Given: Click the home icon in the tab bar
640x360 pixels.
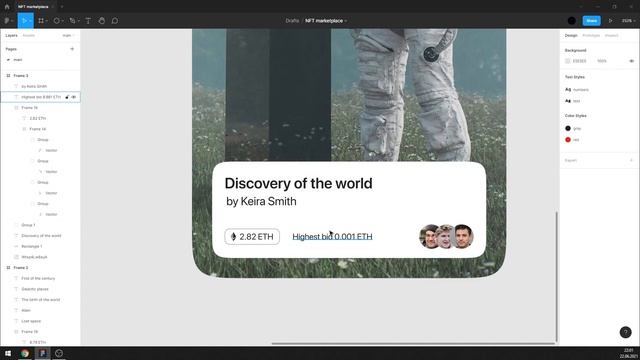Looking at the screenshot, I should point(7,7).
